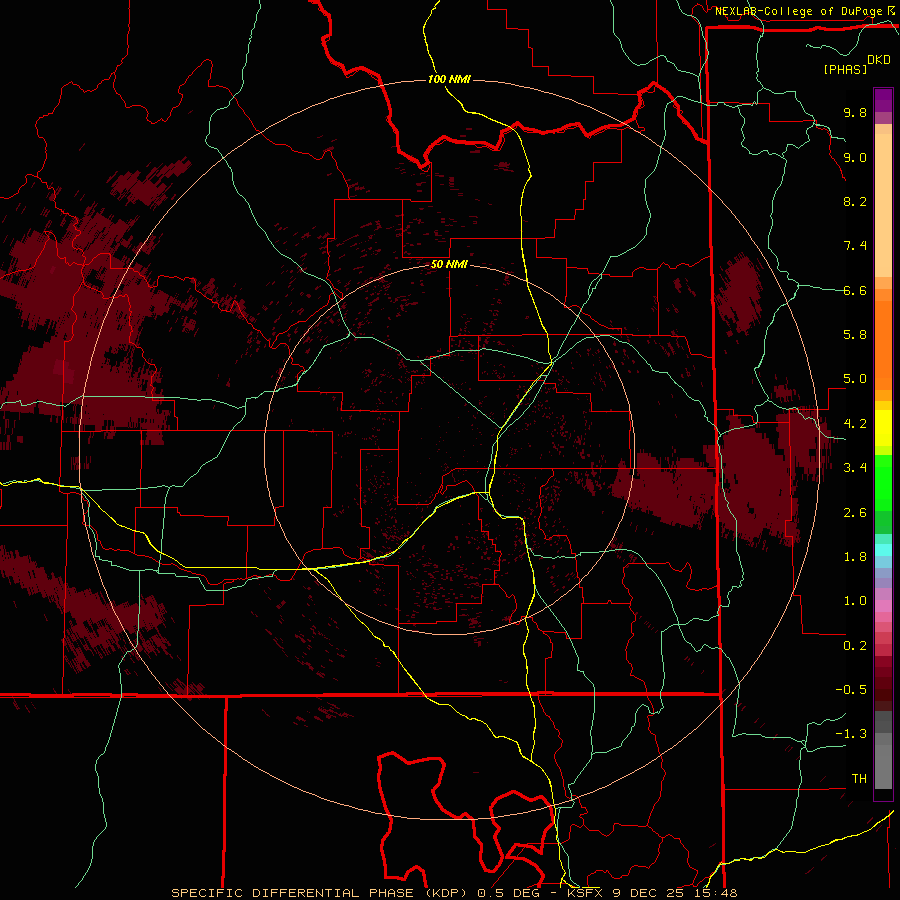Image resolution: width=900 pixels, height=900 pixels.
Task: Click the 3.4 legend value
Action: tap(855, 468)
